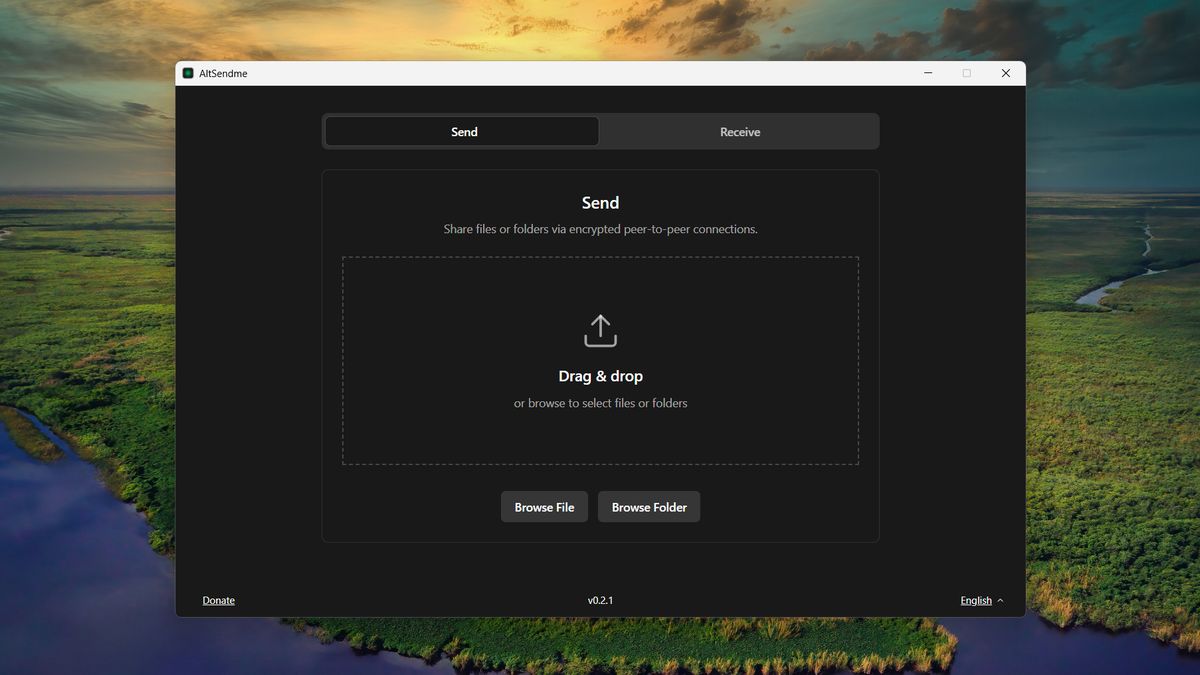
Task: Click "or browse to select files or folders"
Action: pos(600,403)
